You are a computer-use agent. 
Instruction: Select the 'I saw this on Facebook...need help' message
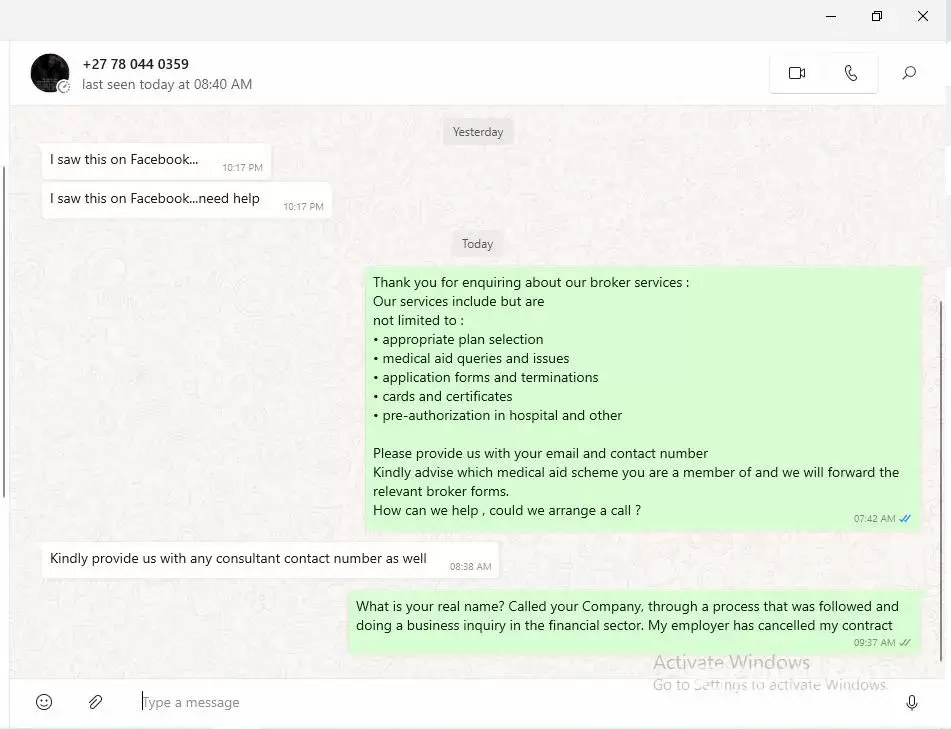[x=186, y=200]
